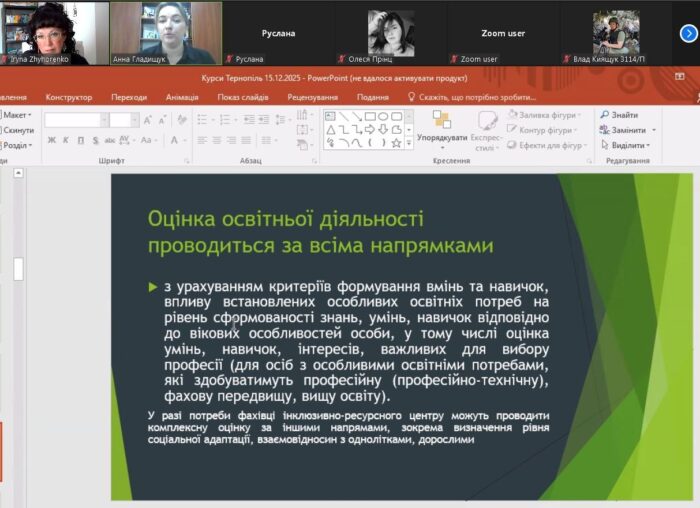Toggle text shadow (S) formatting

(94, 140)
